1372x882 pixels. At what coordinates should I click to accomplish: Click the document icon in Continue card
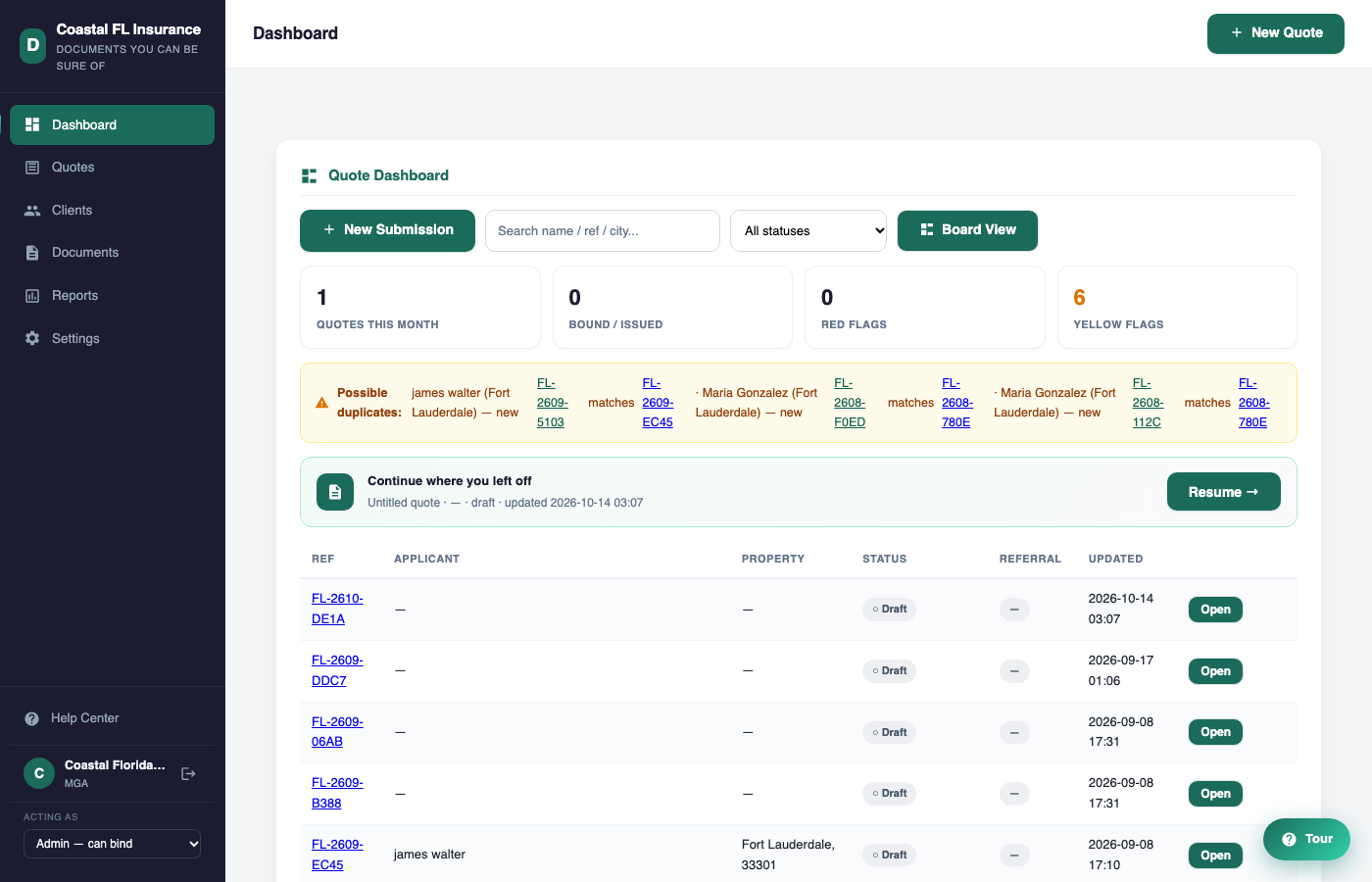click(335, 492)
